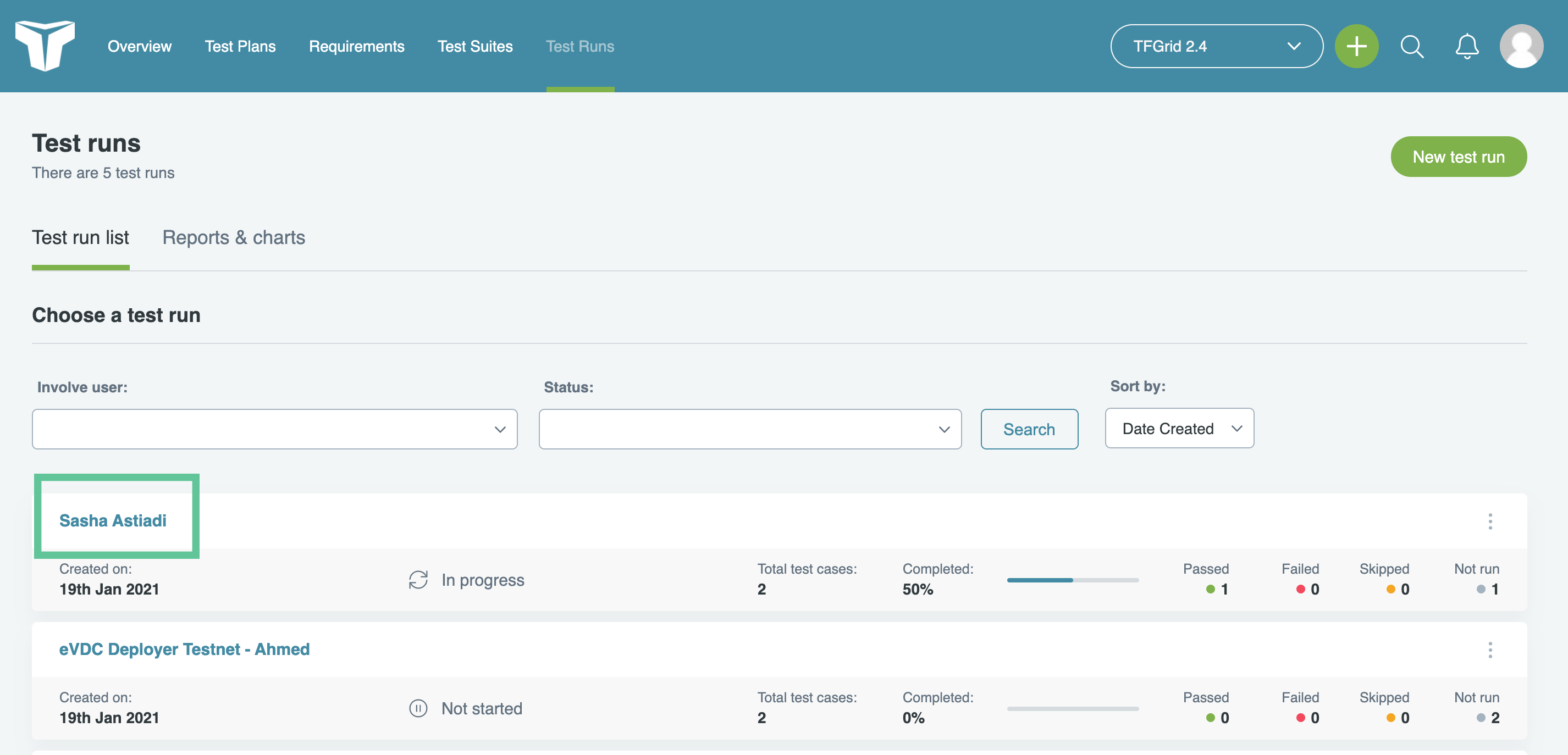The width and height of the screenshot is (1568, 755).
Task: Open three-dot menu for Sasha Astiadi run
Action: [x=1490, y=521]
